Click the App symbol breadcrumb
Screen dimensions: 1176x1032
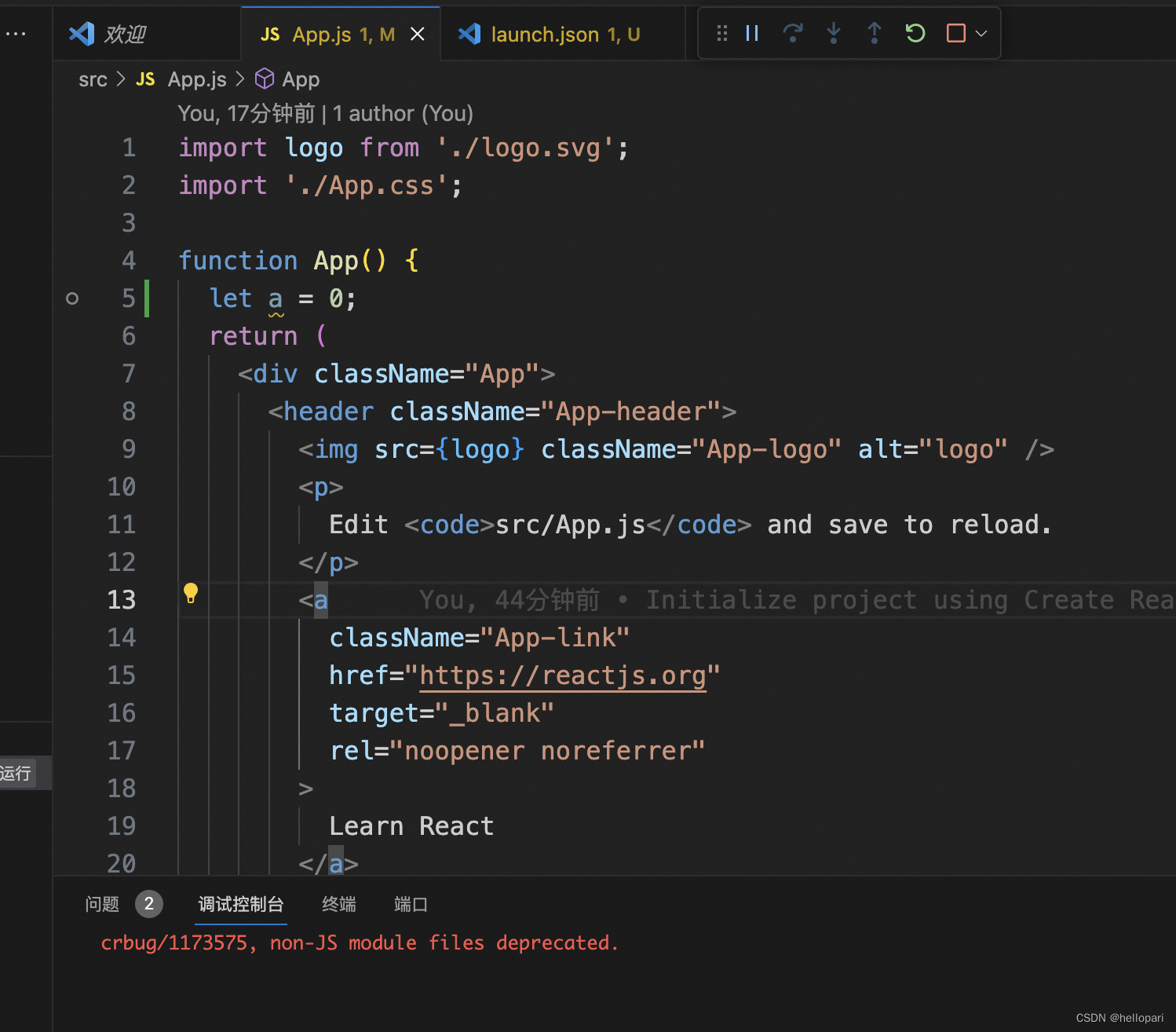(301, 79)
